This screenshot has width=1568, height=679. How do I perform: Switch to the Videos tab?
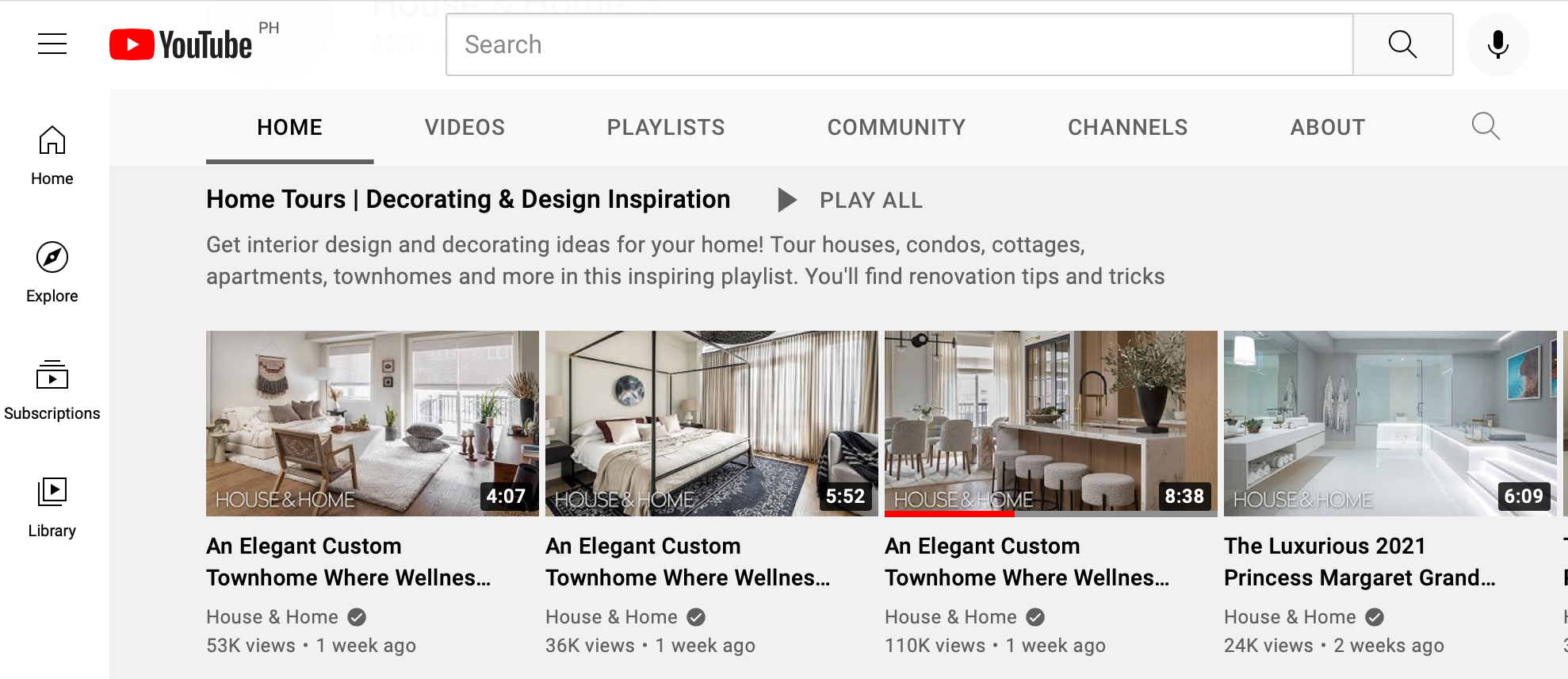(x=465, y=127)
